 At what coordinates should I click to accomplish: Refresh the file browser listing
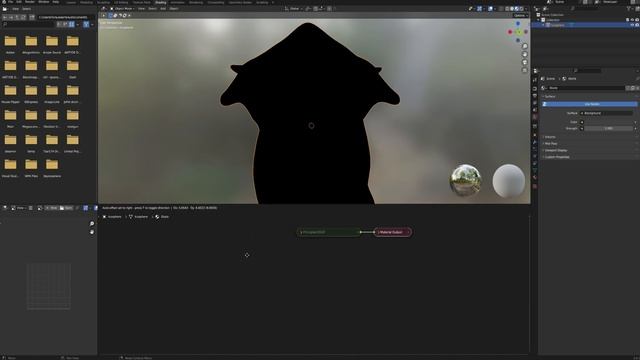click(x=23, y=17)
